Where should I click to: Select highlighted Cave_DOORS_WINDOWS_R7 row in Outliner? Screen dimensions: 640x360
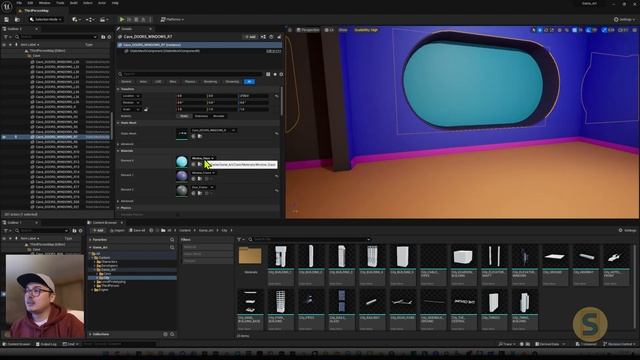(57, 137)
